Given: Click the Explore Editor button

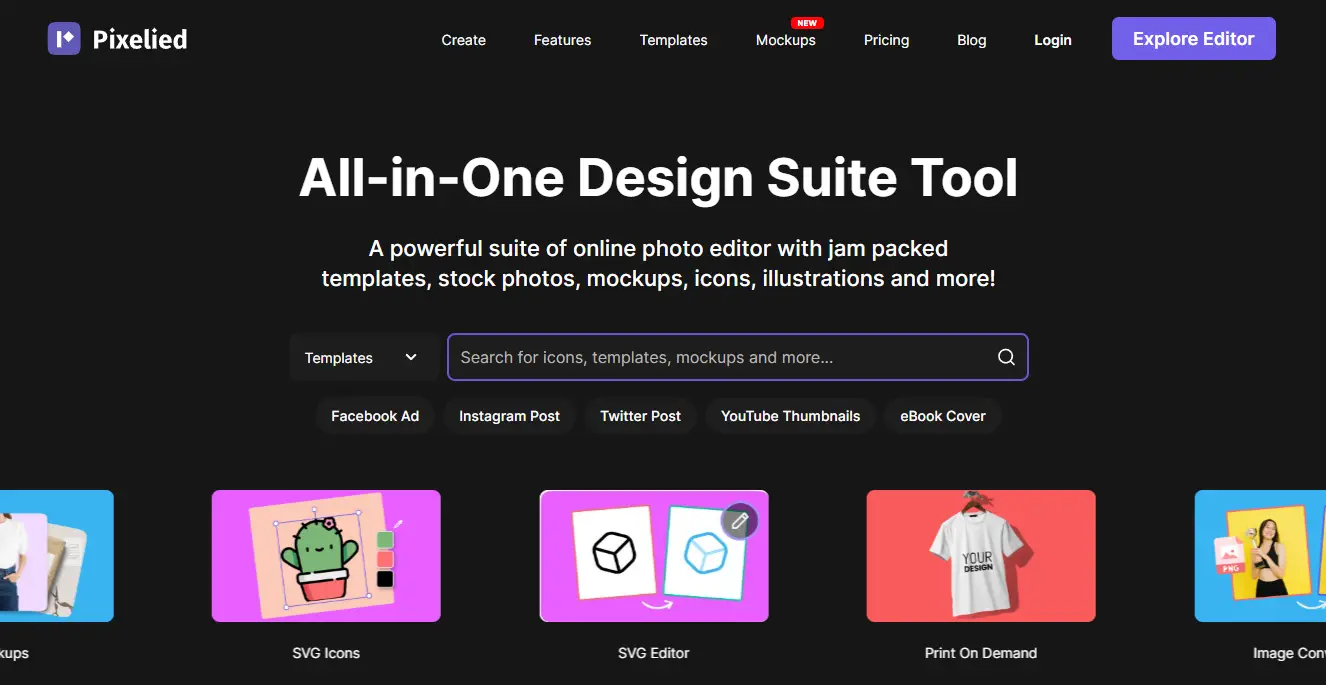Looking at the screenshot, I should tap(1194, 39).
